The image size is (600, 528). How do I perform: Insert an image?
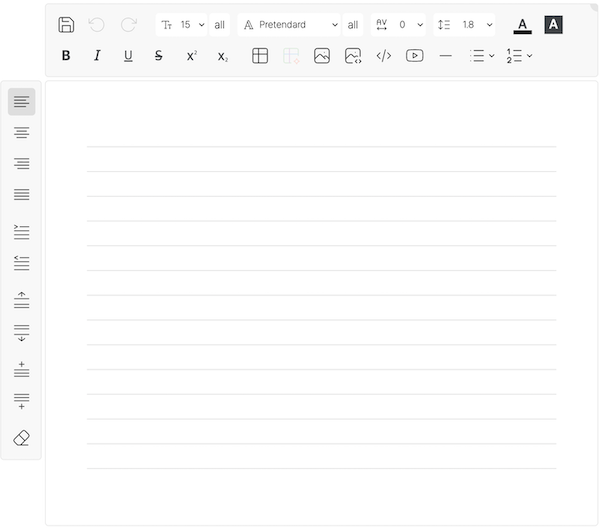[322, 56]
